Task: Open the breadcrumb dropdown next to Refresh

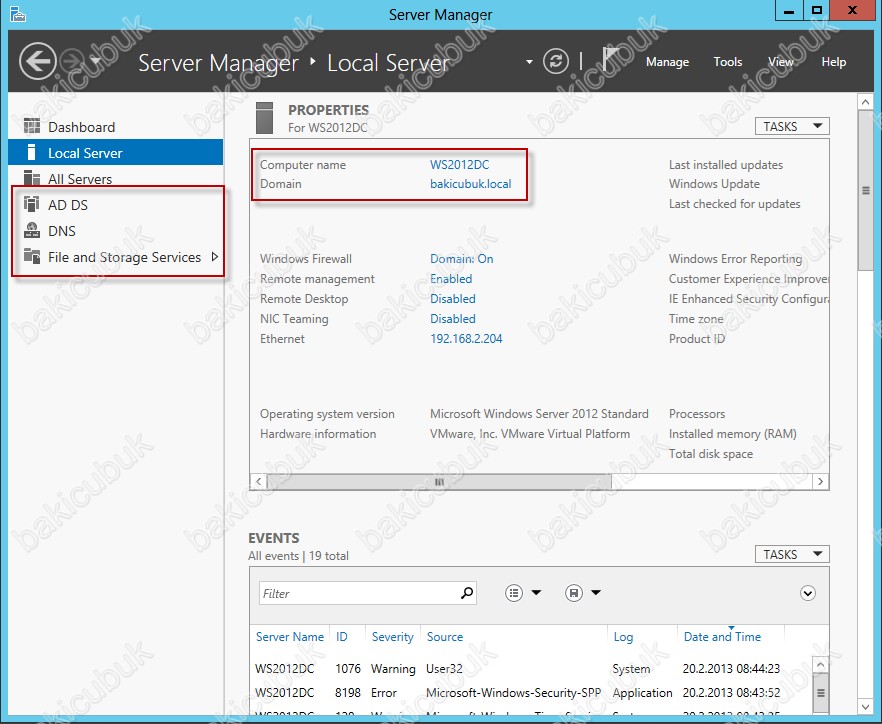Action: (x=529, y=61)
